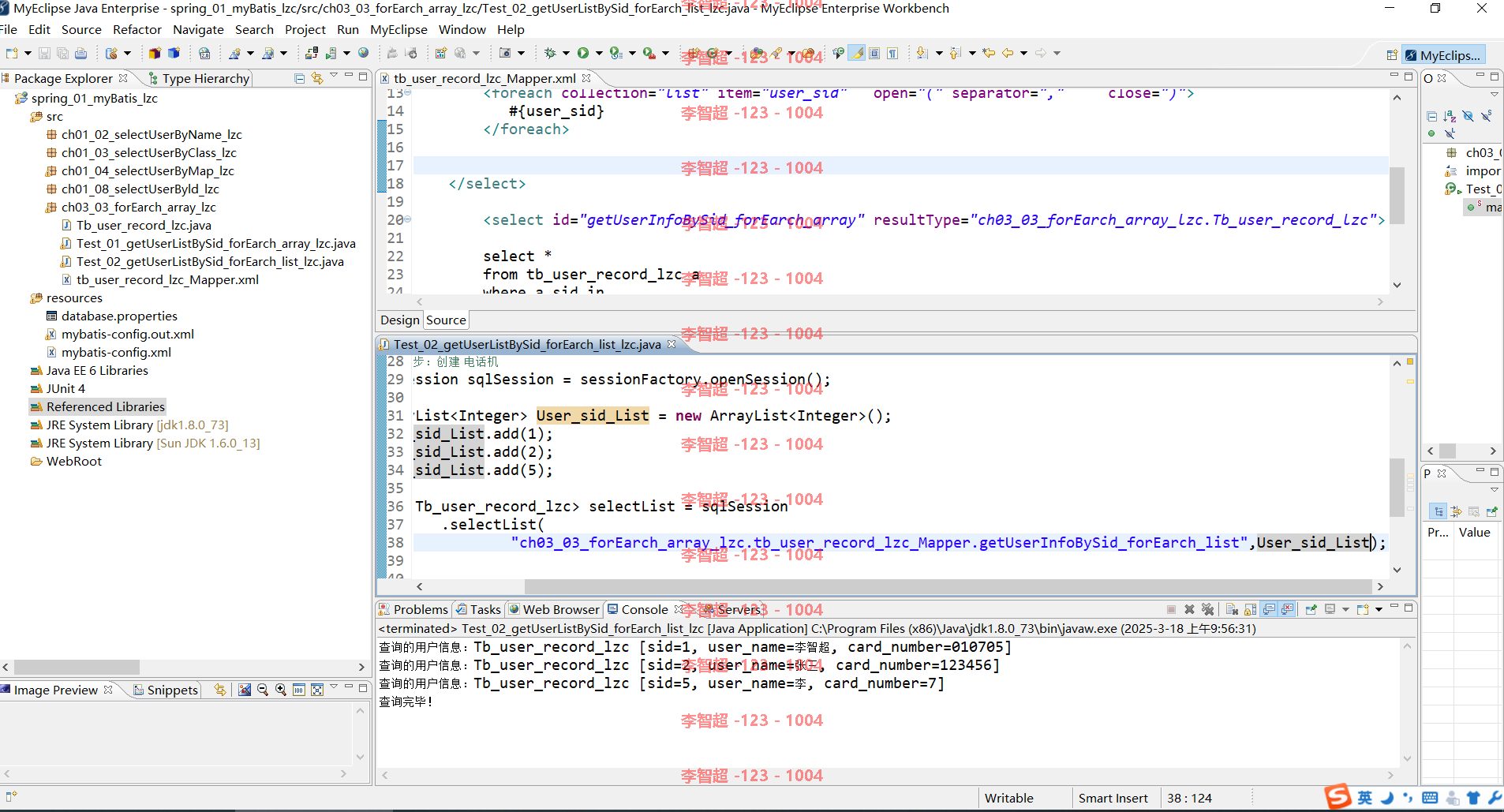This screenshot has width=1504, height=812.
Task: Open the Source menu
Action: (81, 29)
